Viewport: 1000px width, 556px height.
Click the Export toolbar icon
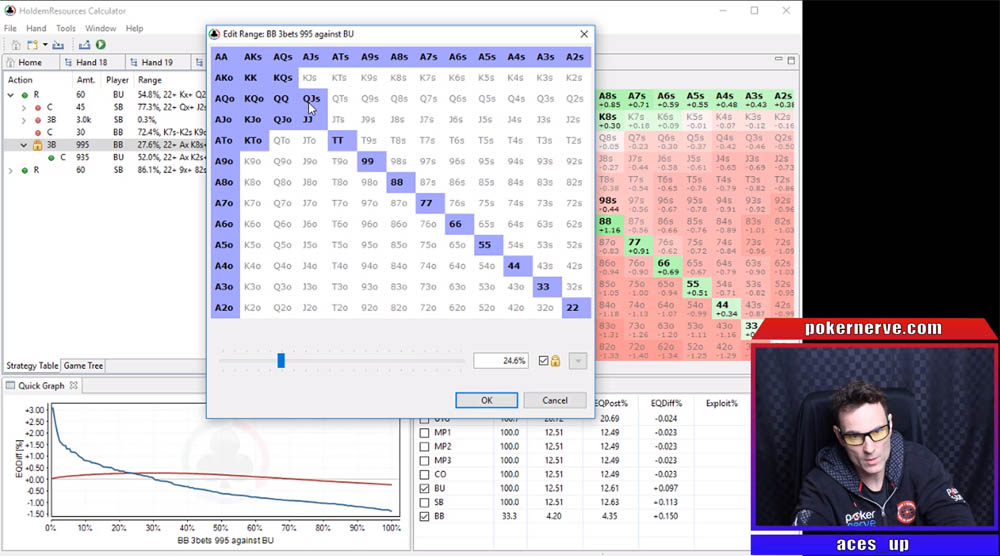pyautogui.click(x=84, y=45)
